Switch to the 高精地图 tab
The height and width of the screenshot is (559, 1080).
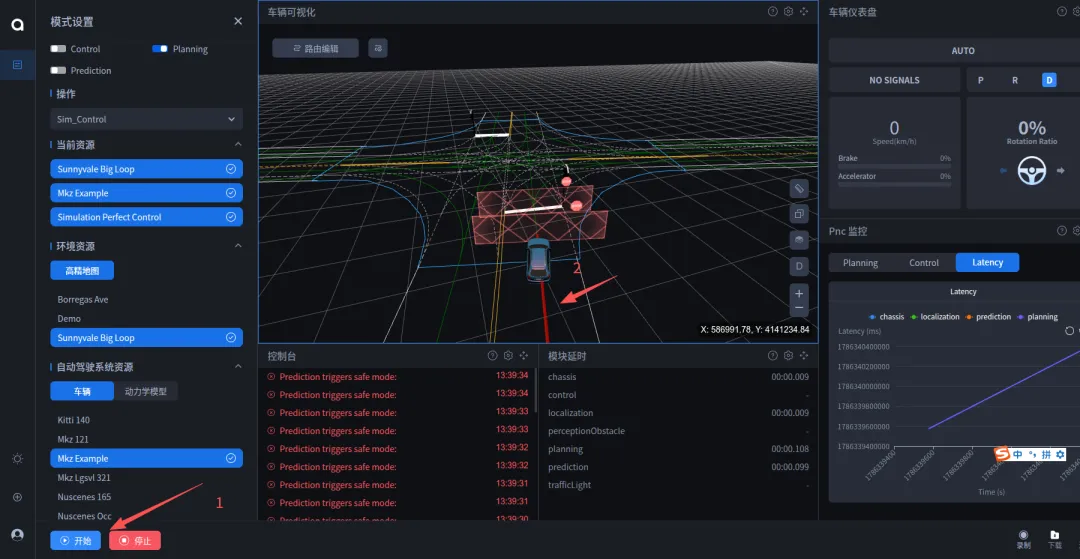82,271
